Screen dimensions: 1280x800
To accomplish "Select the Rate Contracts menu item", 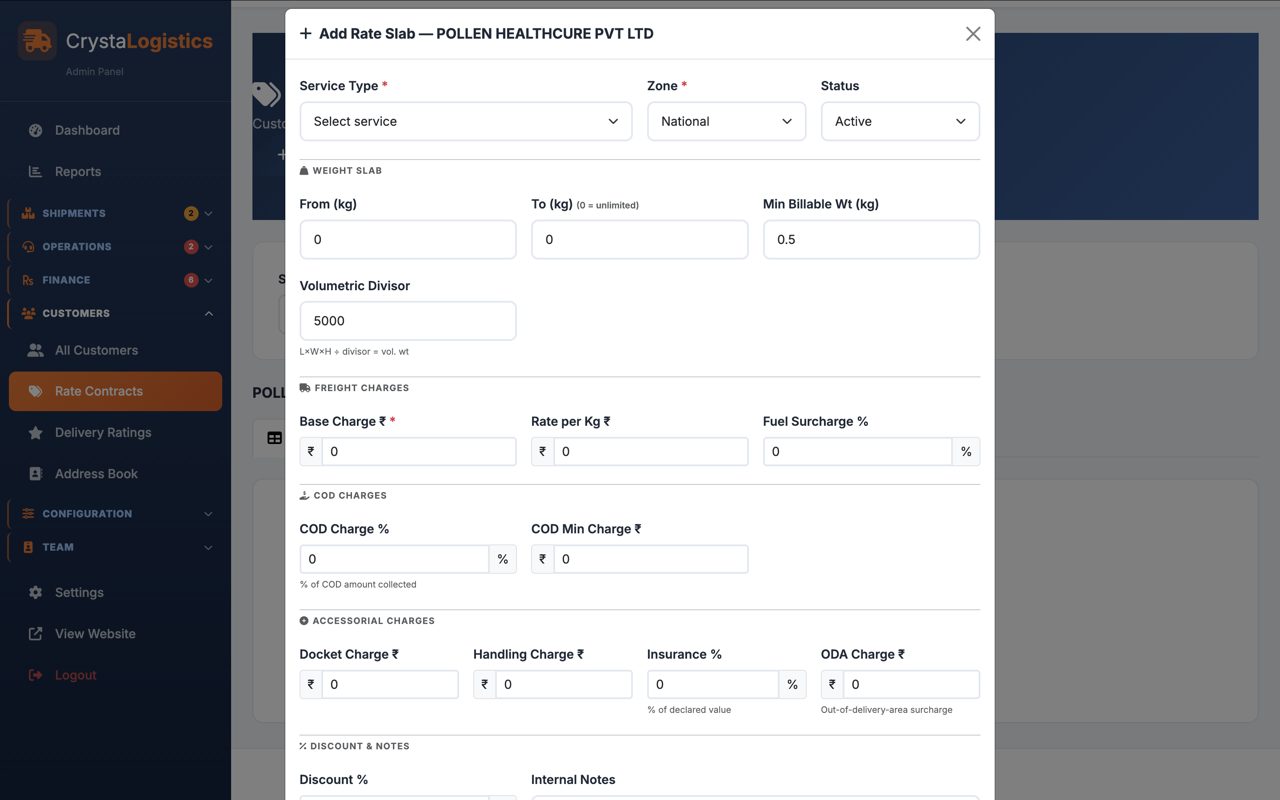I will [115, 391].
